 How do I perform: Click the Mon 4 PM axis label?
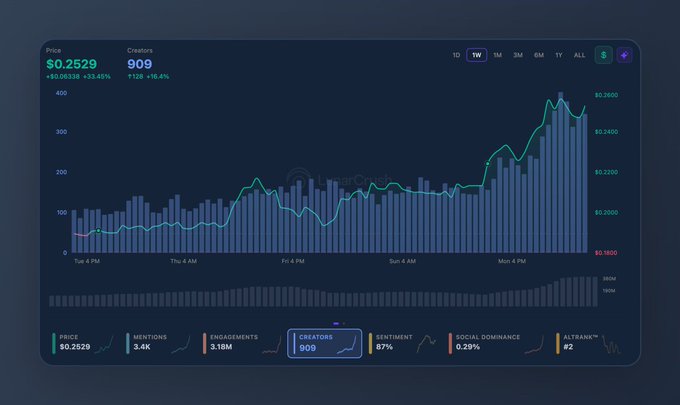pos(512,261)
